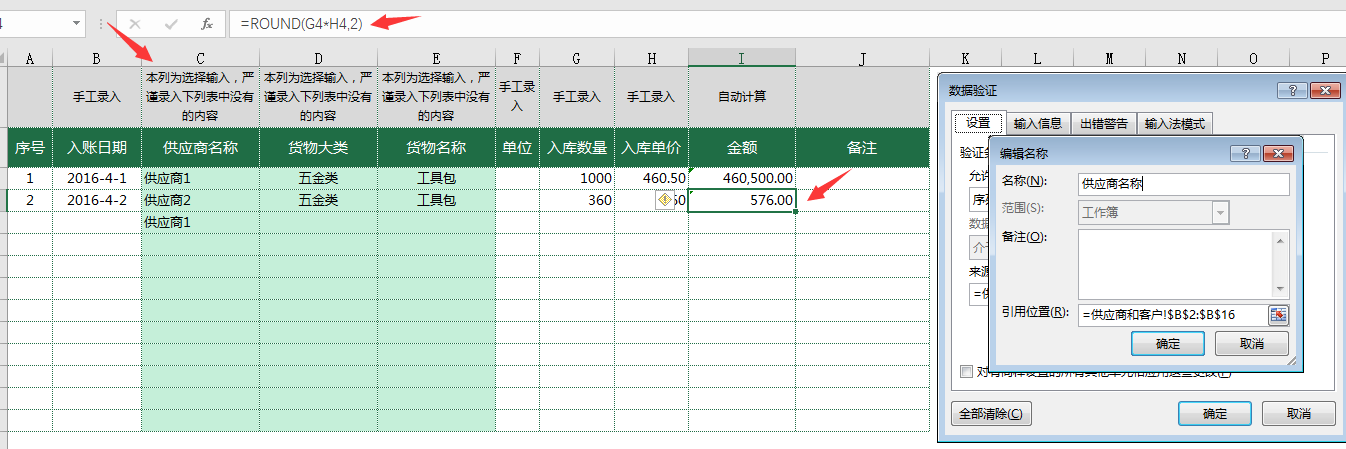Expand the Name Box dropdown arrow
Viewport: 1346px width, 449px height.
coord(78,23)
